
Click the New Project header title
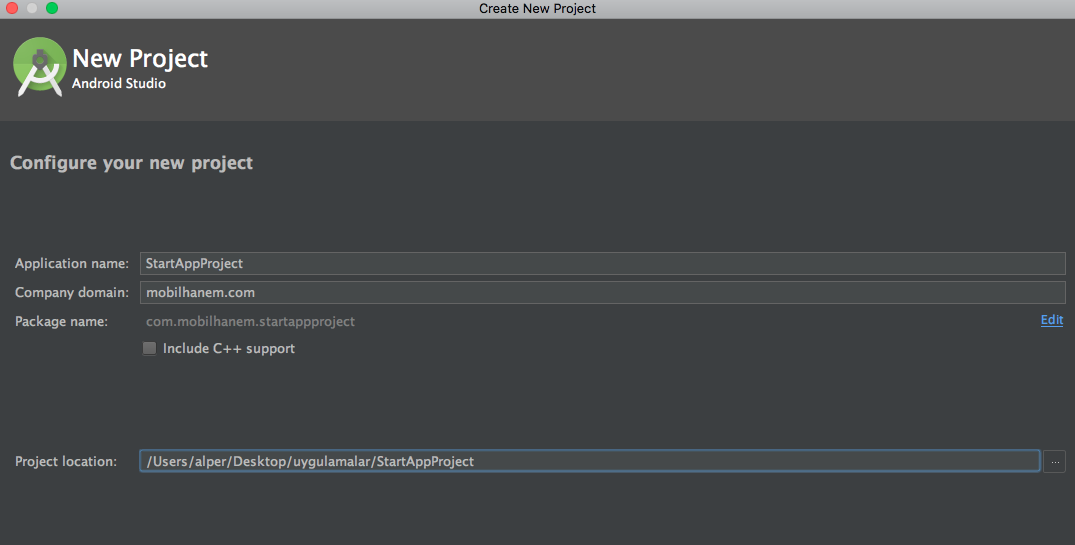point(140,58)
